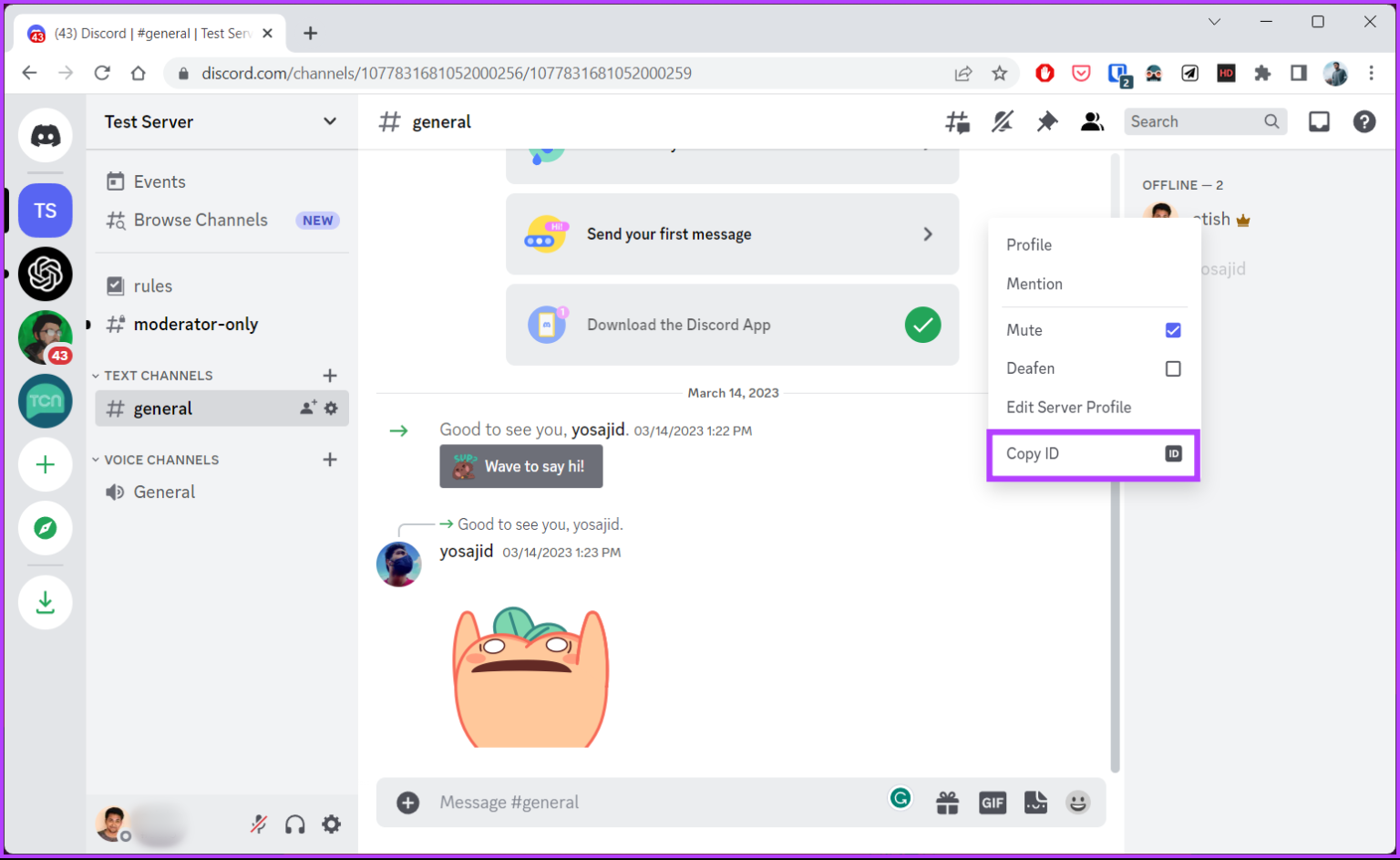
Task: Open the Inbox icon
Action: (1319, 121)
